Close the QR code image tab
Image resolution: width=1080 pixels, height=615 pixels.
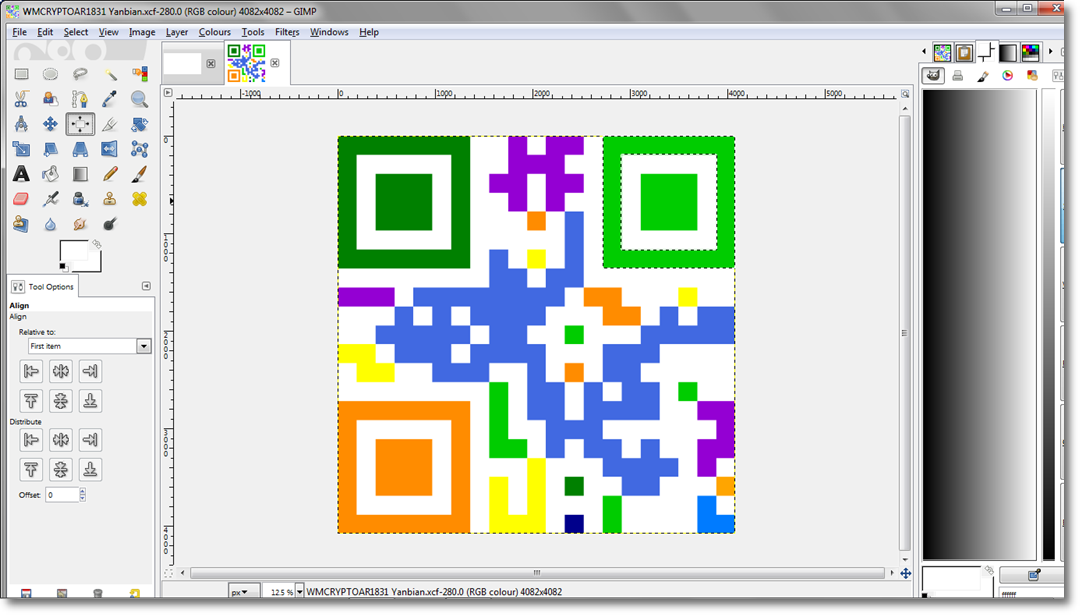(x=275, y=63)
